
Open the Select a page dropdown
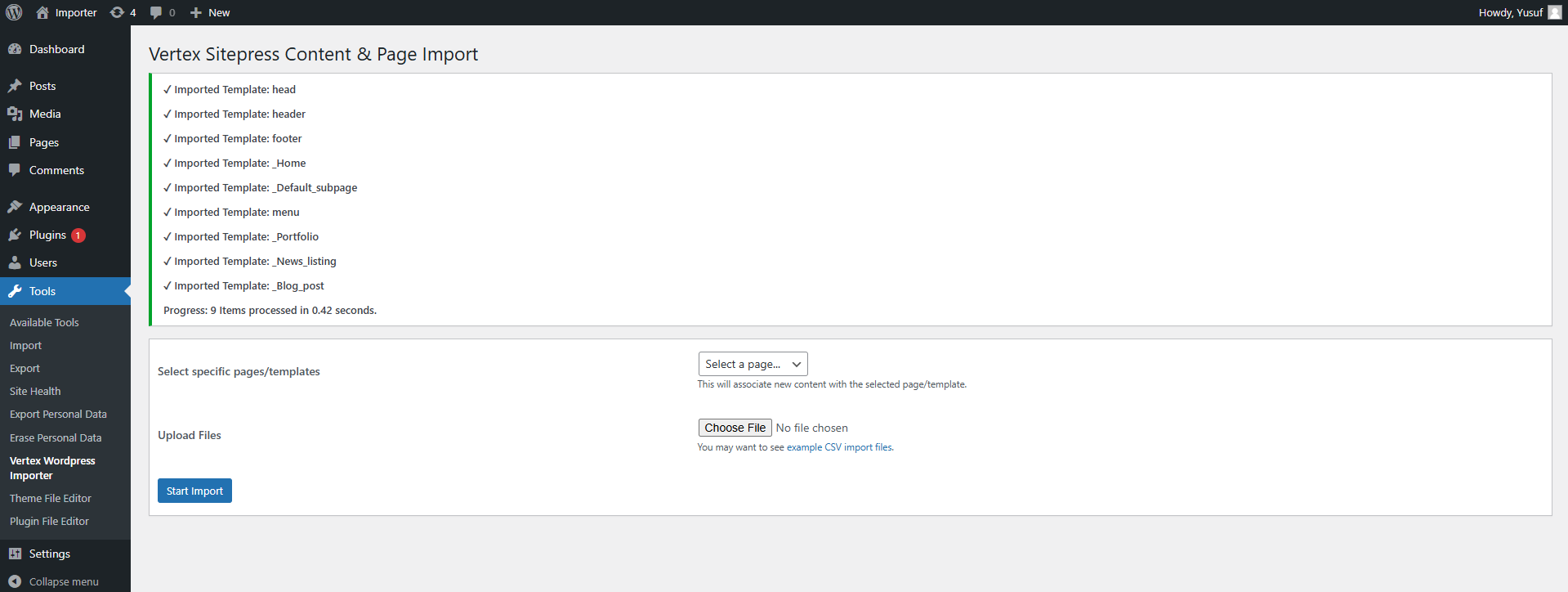tap(753, 364)
